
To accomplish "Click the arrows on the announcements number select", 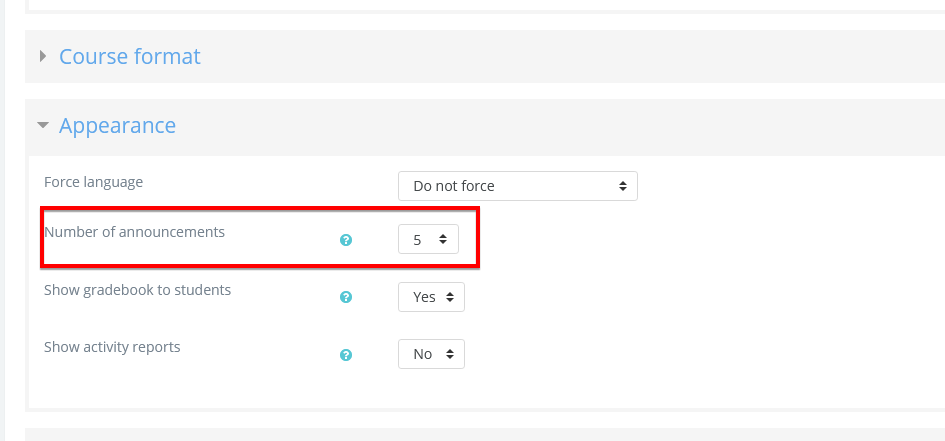I will point(443,240).
